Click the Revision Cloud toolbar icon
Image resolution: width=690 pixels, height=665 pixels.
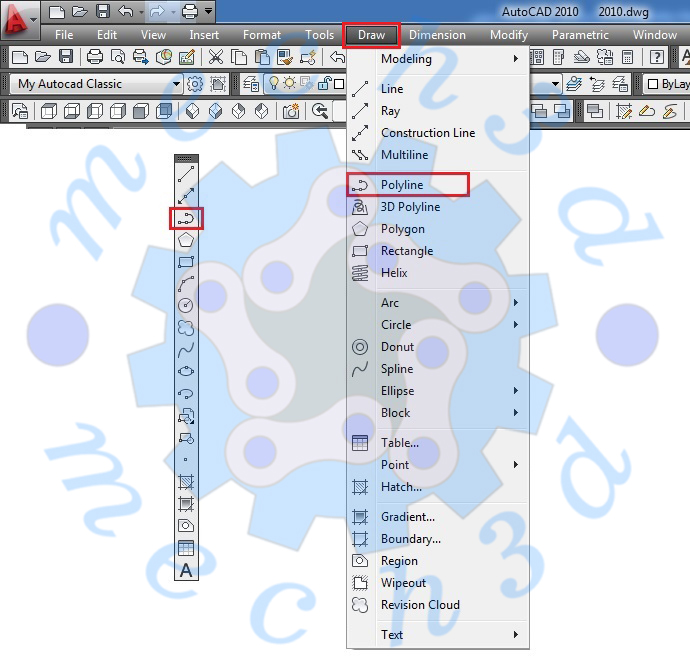click(186, 328)
